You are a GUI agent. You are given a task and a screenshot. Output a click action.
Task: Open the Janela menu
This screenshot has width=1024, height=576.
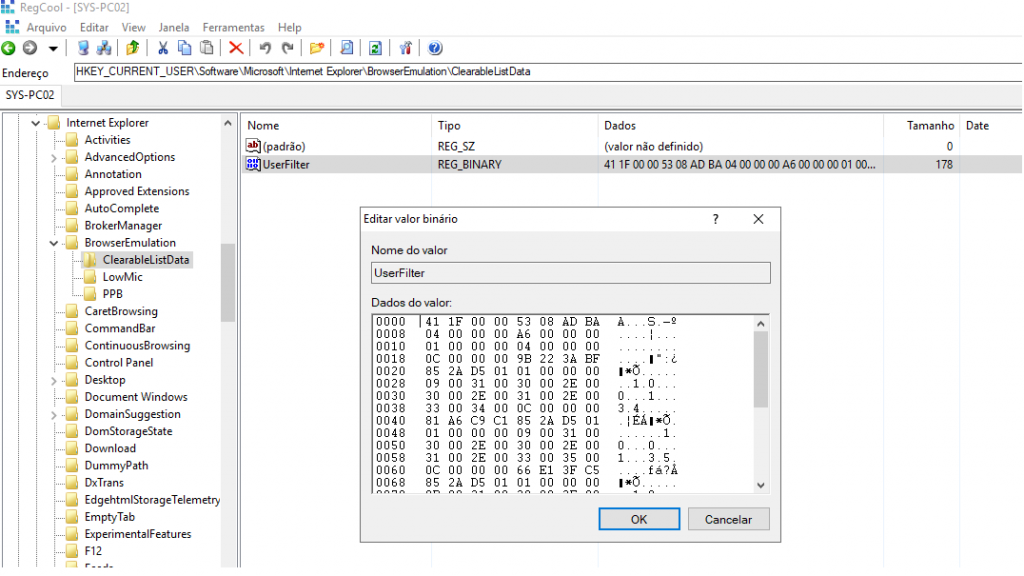pyautogui.click(x=174, y=27)
